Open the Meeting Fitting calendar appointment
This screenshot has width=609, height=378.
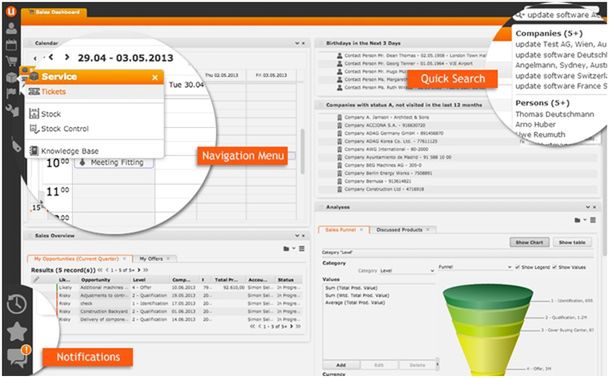[x=113, y=162]
